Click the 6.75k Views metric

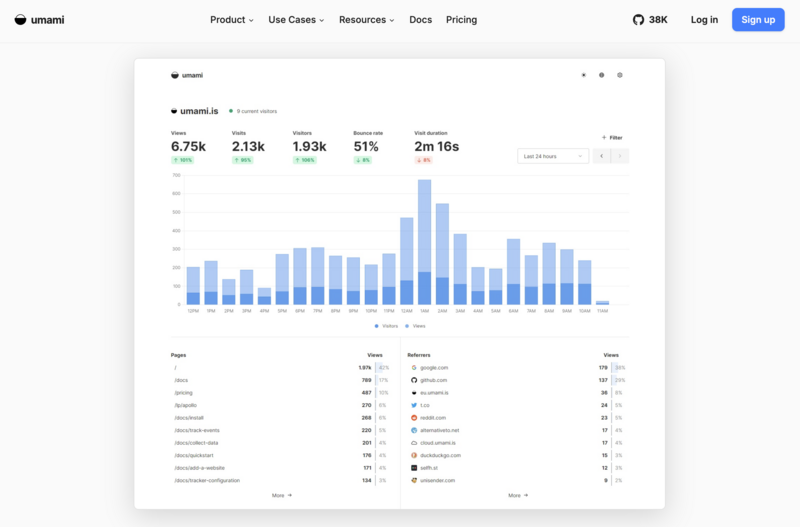[x=188, y=146]
